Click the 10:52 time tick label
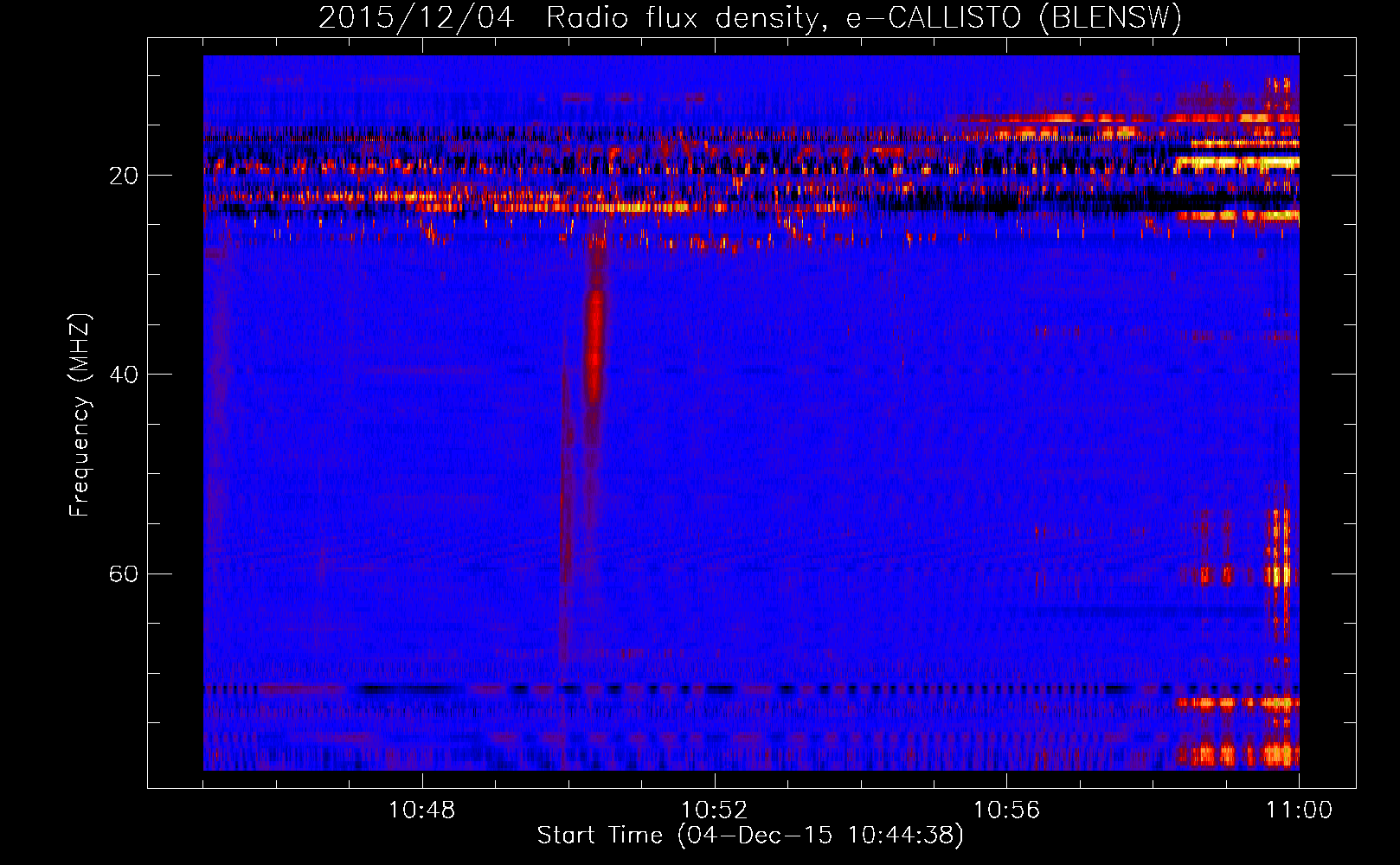The image size is (1400, 865). coord(714,811)
